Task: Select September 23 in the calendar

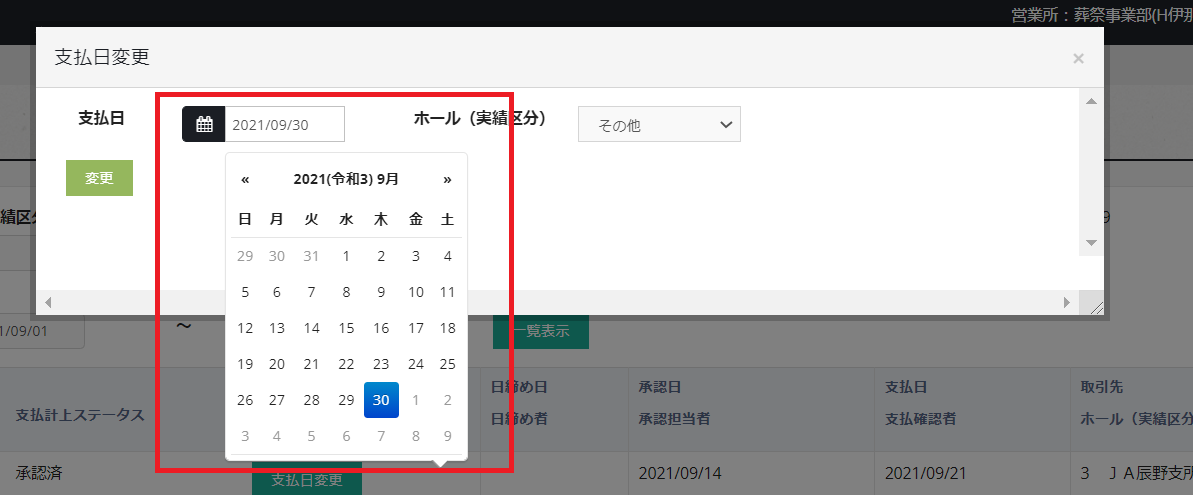Action: [381, 364]
